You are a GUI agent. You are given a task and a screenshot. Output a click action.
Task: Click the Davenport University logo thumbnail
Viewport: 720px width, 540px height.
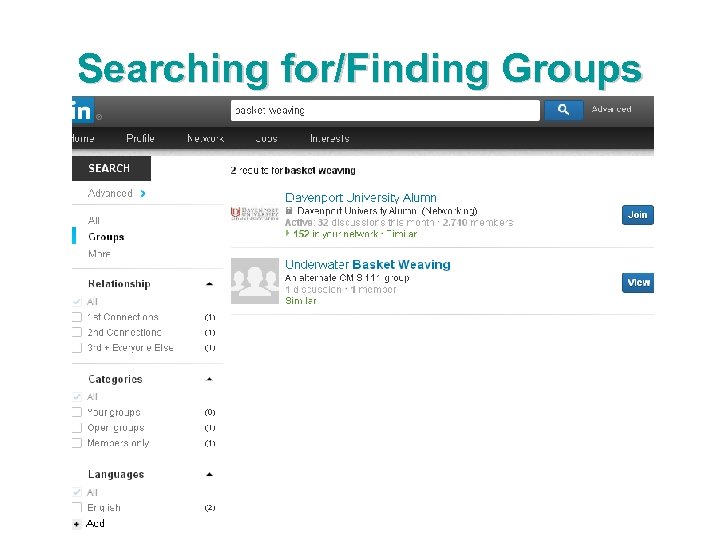(254, 214)
